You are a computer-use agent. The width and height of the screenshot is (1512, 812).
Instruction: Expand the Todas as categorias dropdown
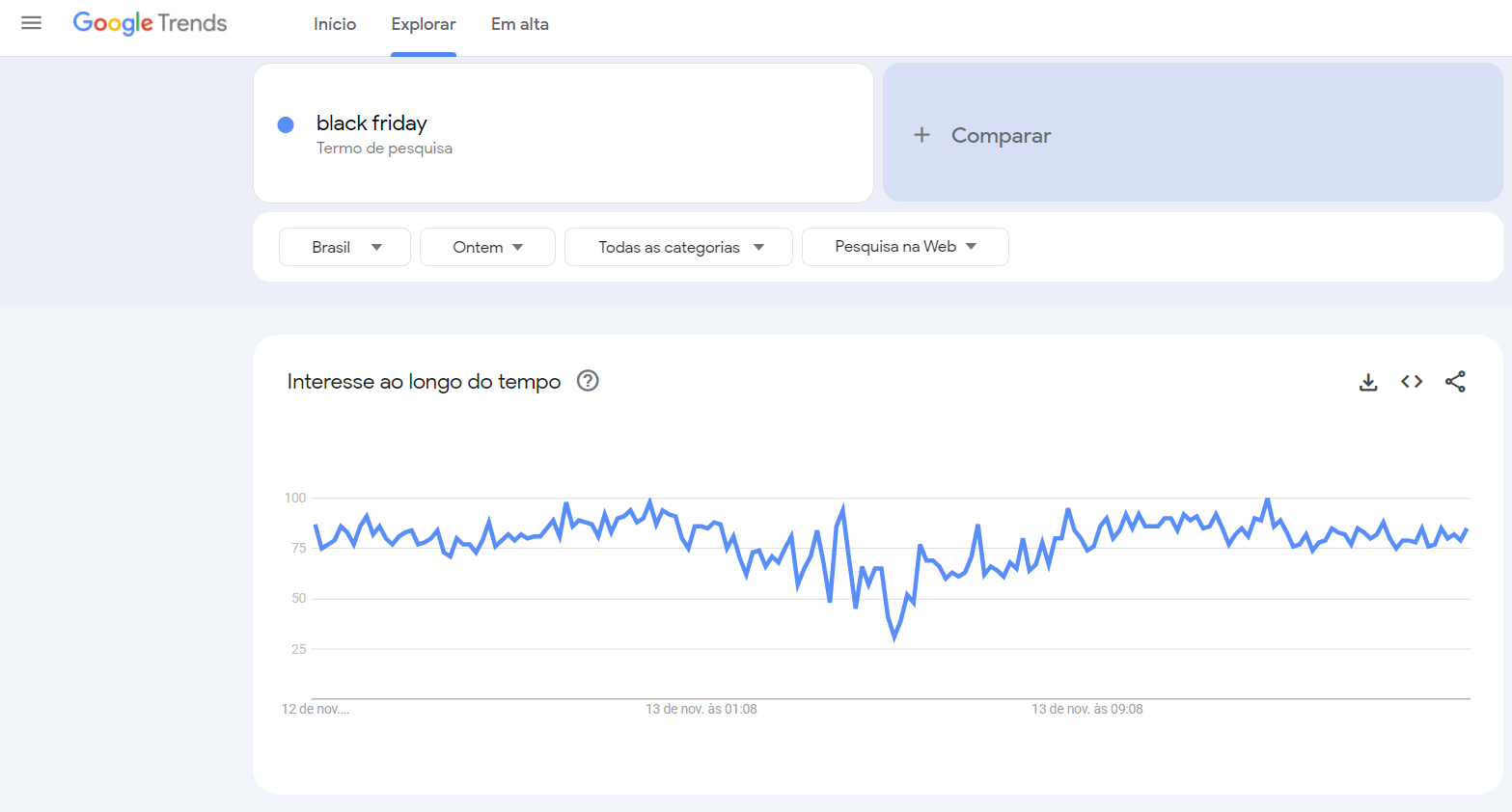pos(678,247)
